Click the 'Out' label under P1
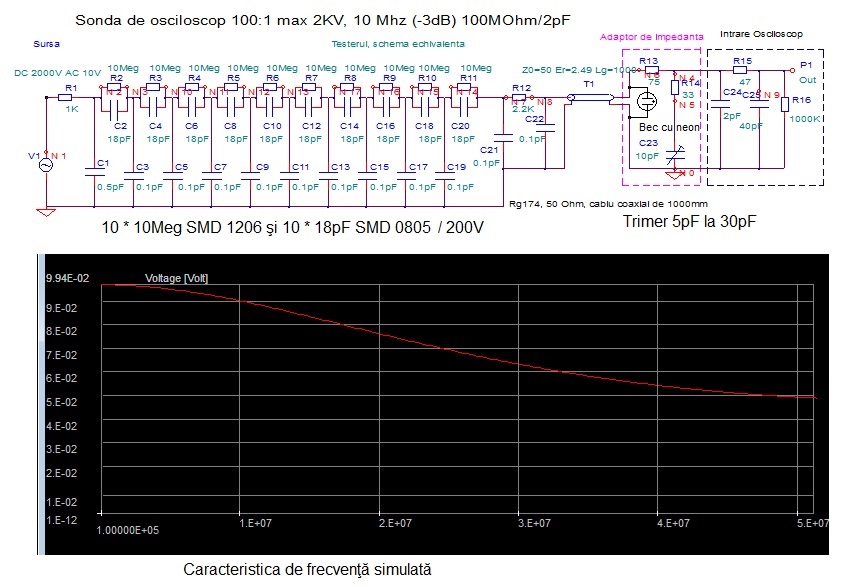 807,80
